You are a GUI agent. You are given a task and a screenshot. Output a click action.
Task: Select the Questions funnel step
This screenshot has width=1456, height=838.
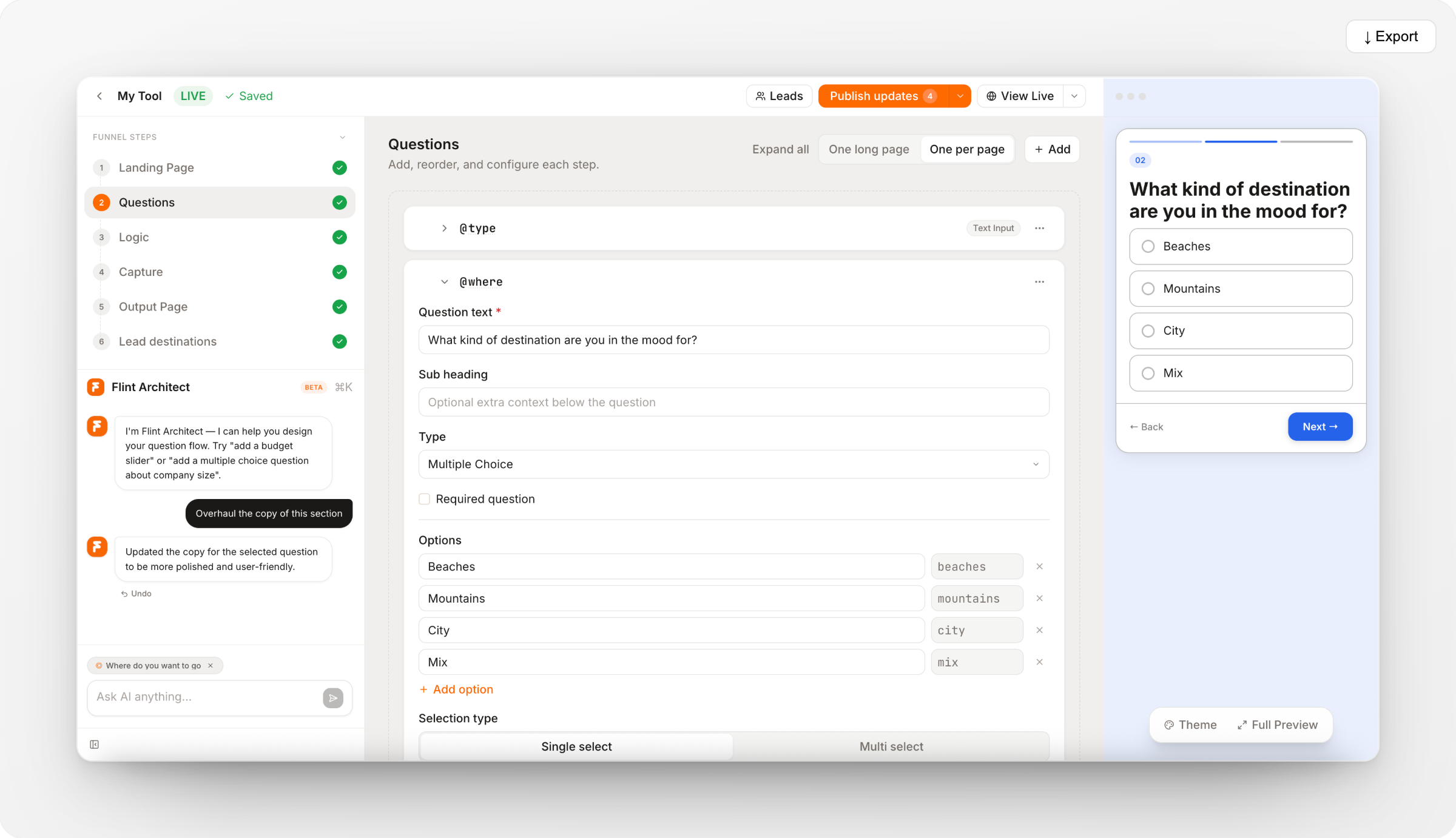pyautogui.click(x=220, y=203)
